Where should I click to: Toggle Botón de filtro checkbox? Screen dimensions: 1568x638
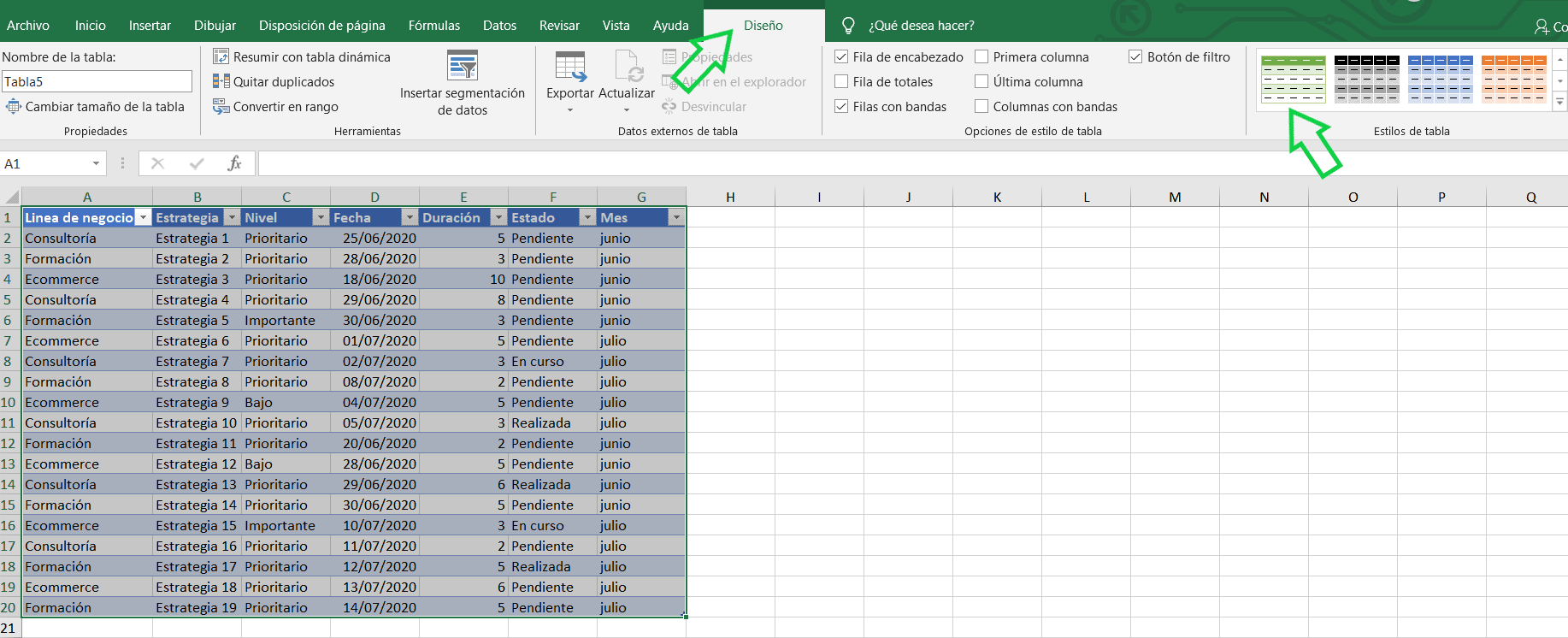1135,56
